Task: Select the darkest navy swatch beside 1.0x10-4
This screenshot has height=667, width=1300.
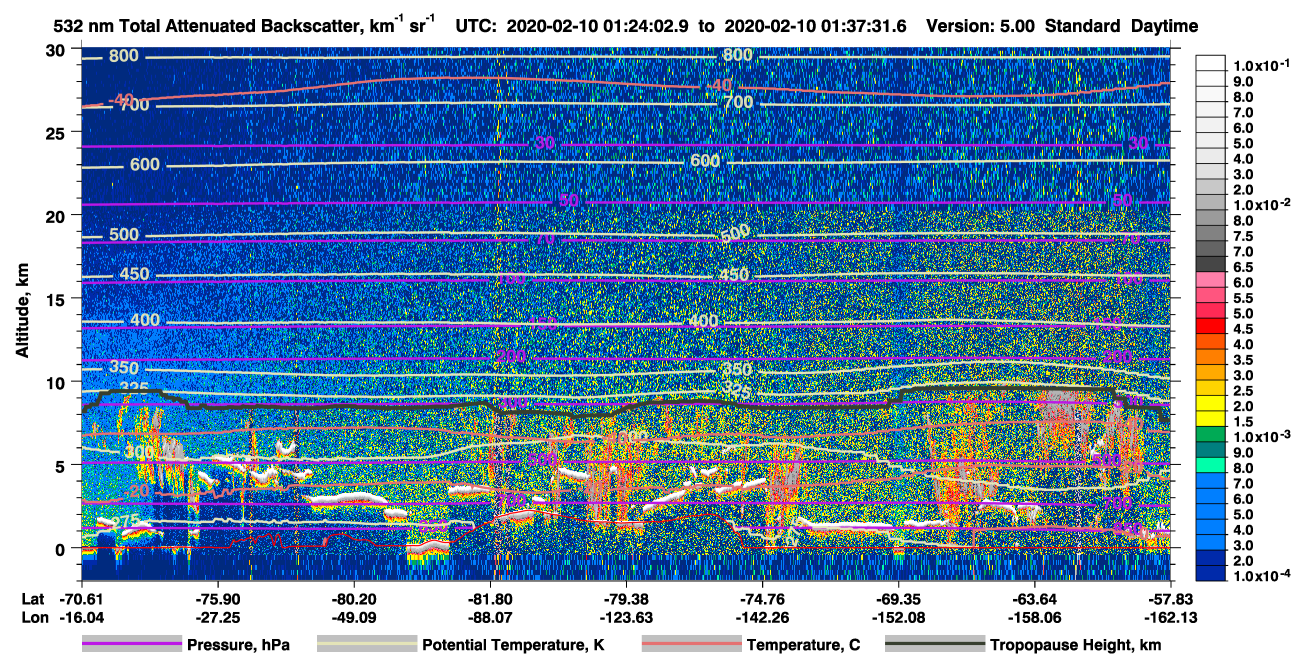Action: click(1212, 573)
